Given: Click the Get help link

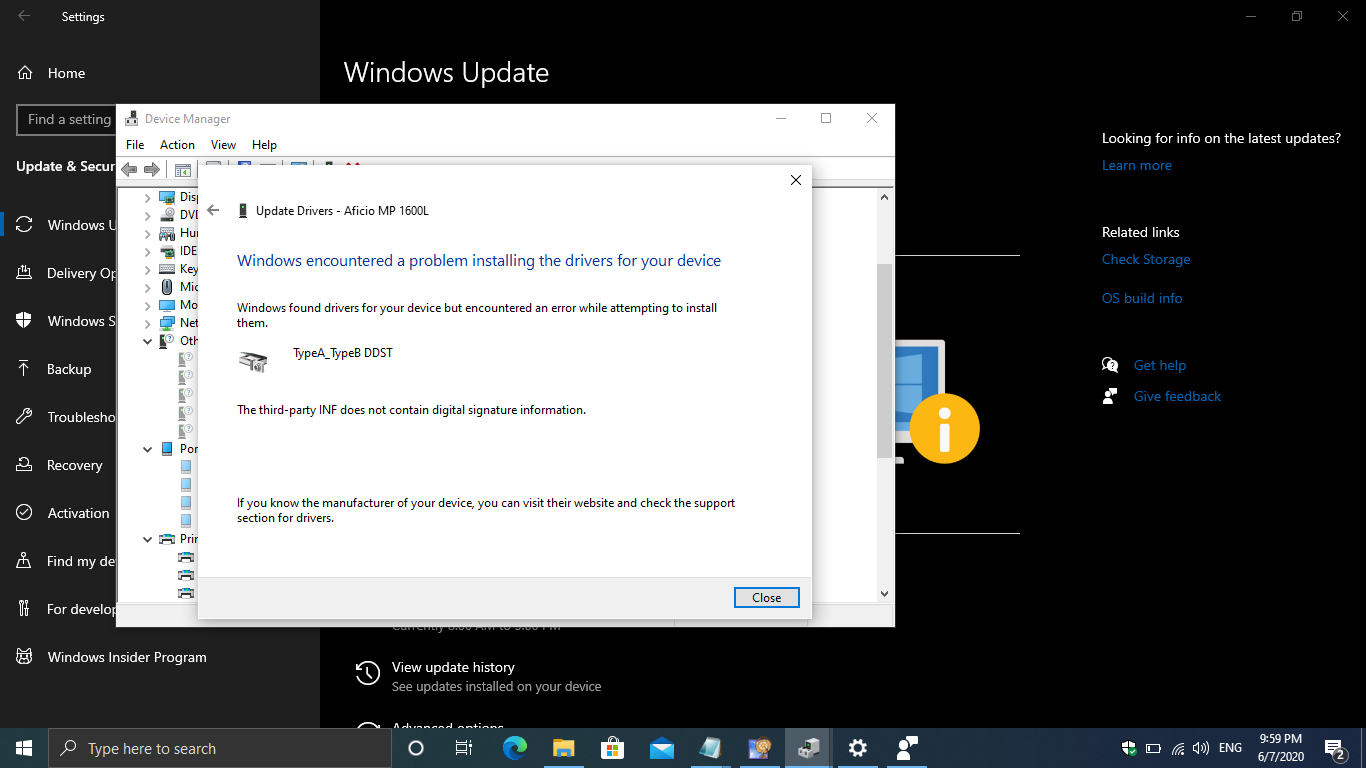Looking at the screenshot, I should 1160,365.
